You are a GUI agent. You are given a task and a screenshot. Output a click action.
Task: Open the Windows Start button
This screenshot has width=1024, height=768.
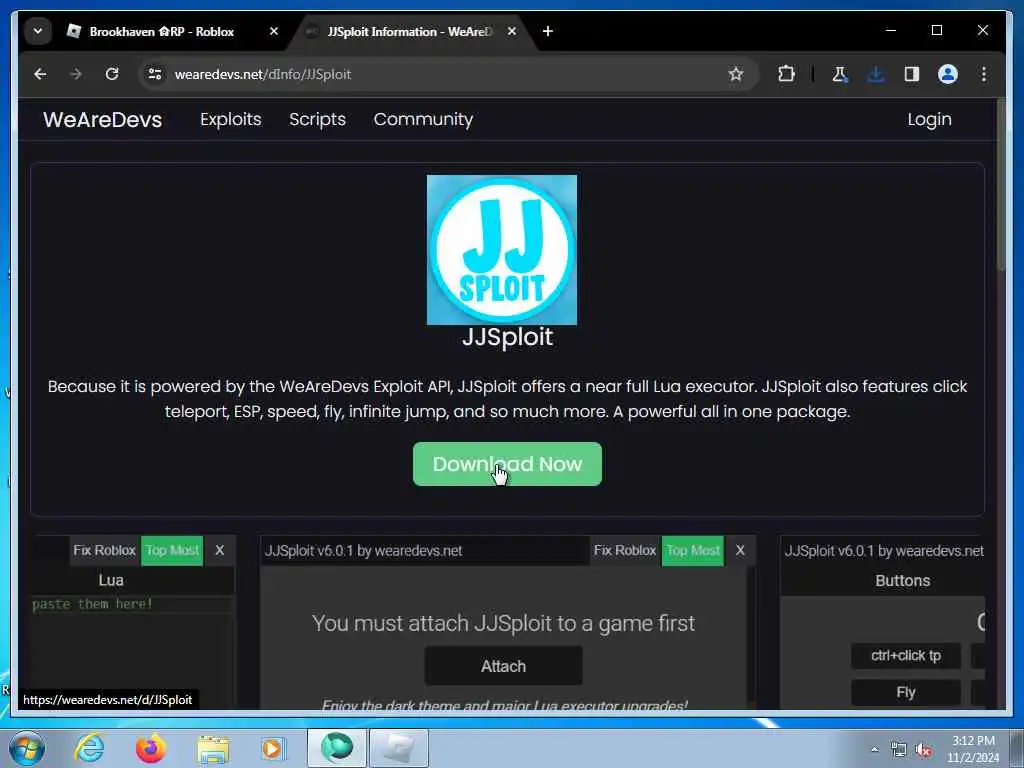(x=26, y=748)
